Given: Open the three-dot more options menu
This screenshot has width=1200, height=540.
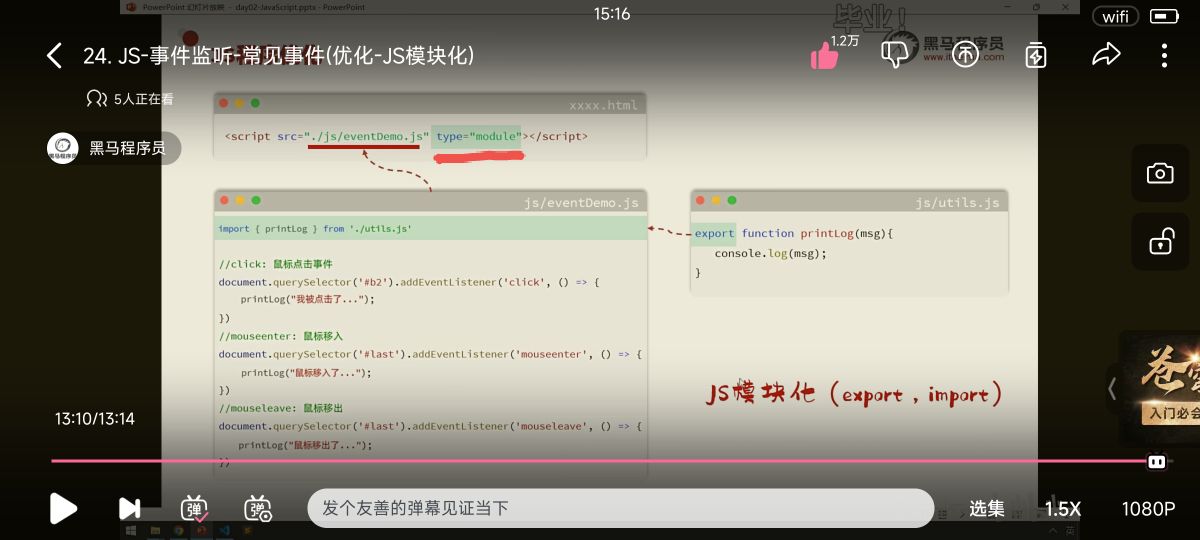Looking at the screenshot, I should tap(1165, 55).
